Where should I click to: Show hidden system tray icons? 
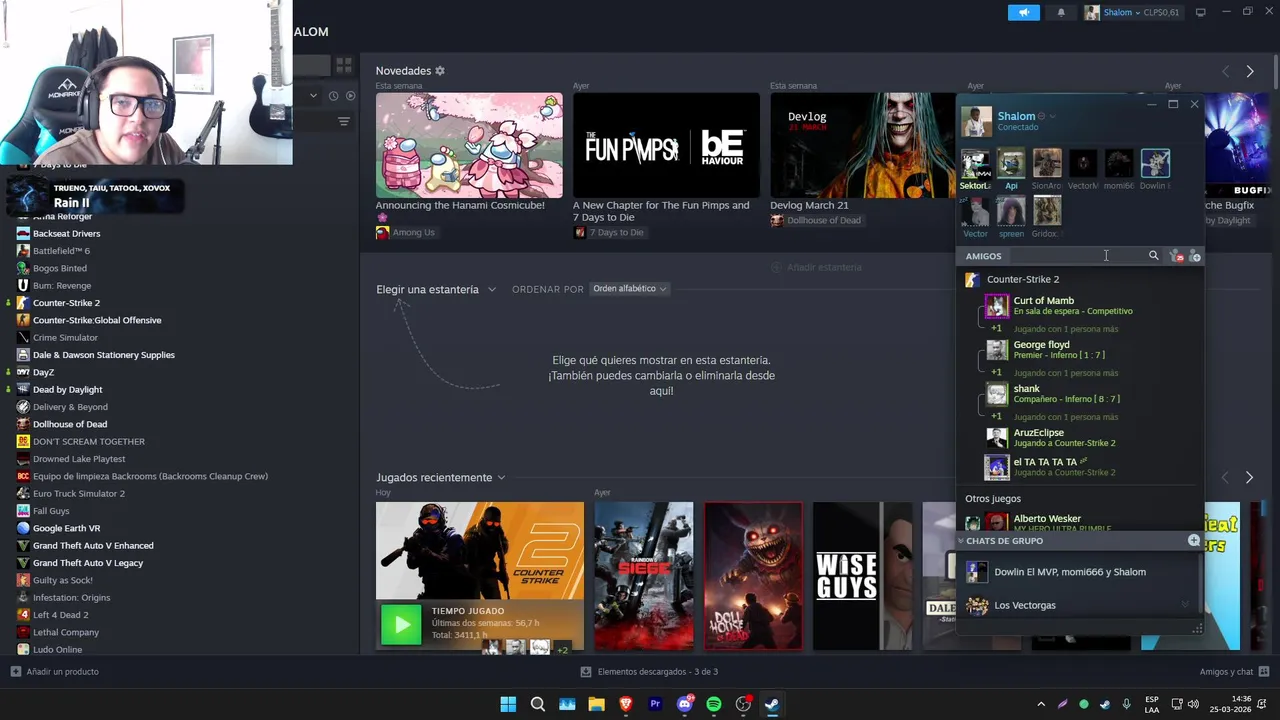point(1040,704)
